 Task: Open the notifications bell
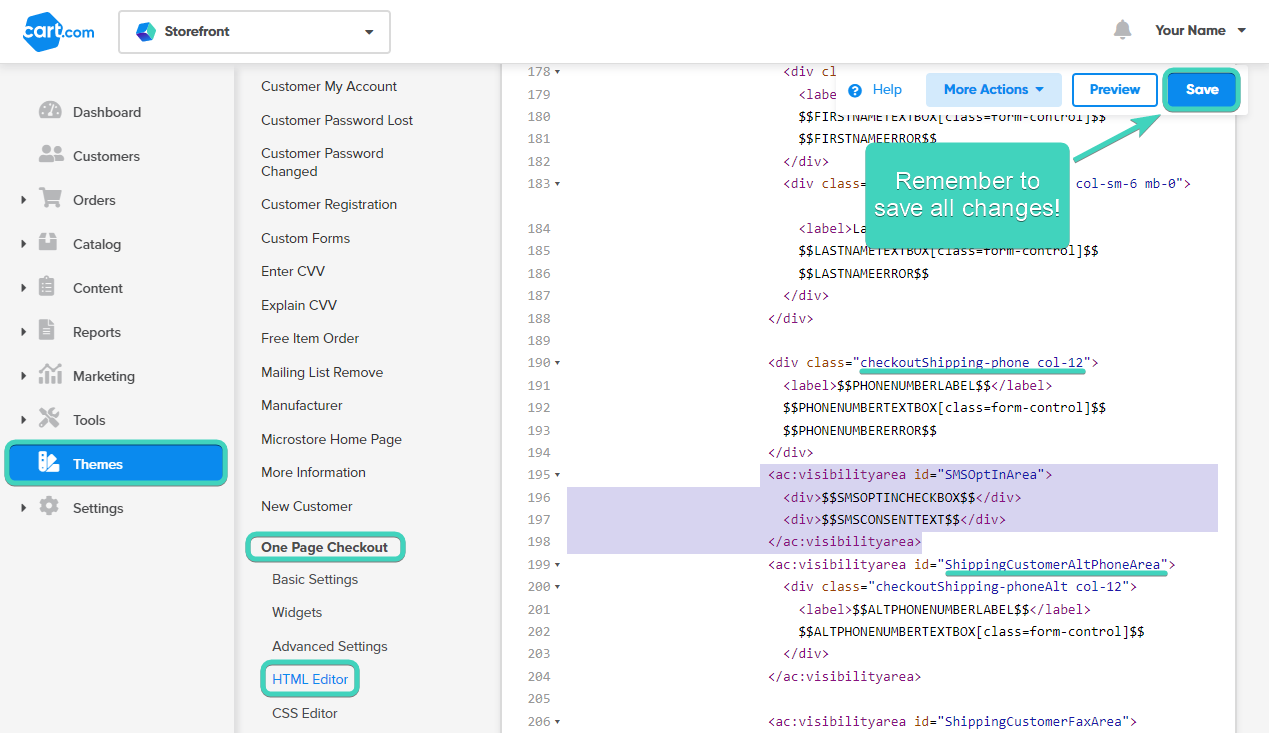(1123, 30)
